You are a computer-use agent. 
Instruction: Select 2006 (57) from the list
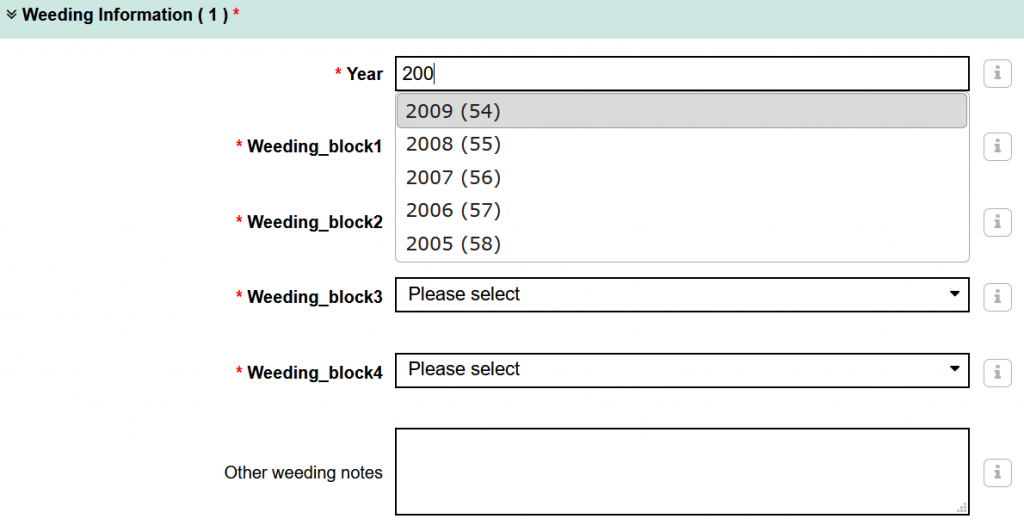click(x=682, y=210)
